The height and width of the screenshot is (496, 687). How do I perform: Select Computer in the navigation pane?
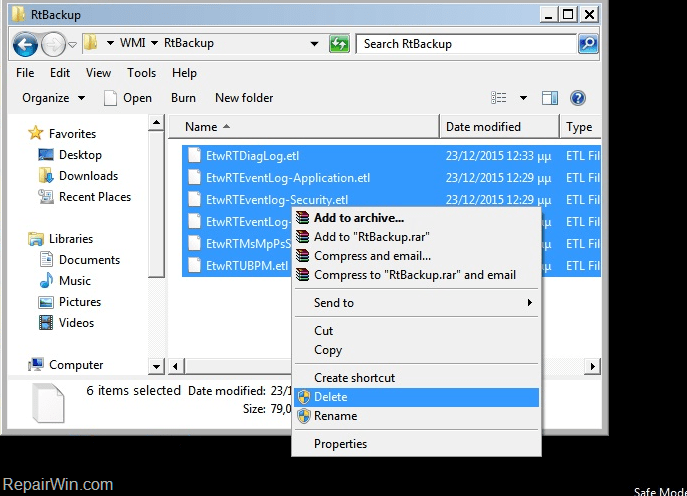[x=66, y=365]
